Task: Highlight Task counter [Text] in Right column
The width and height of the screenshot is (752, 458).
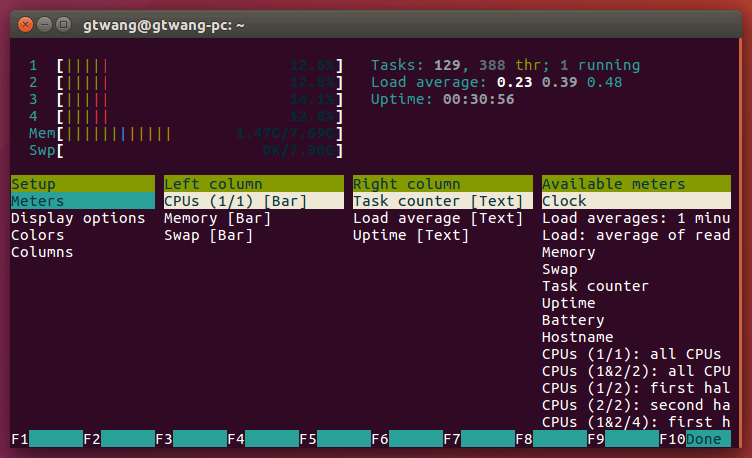Action: (437, 201)
